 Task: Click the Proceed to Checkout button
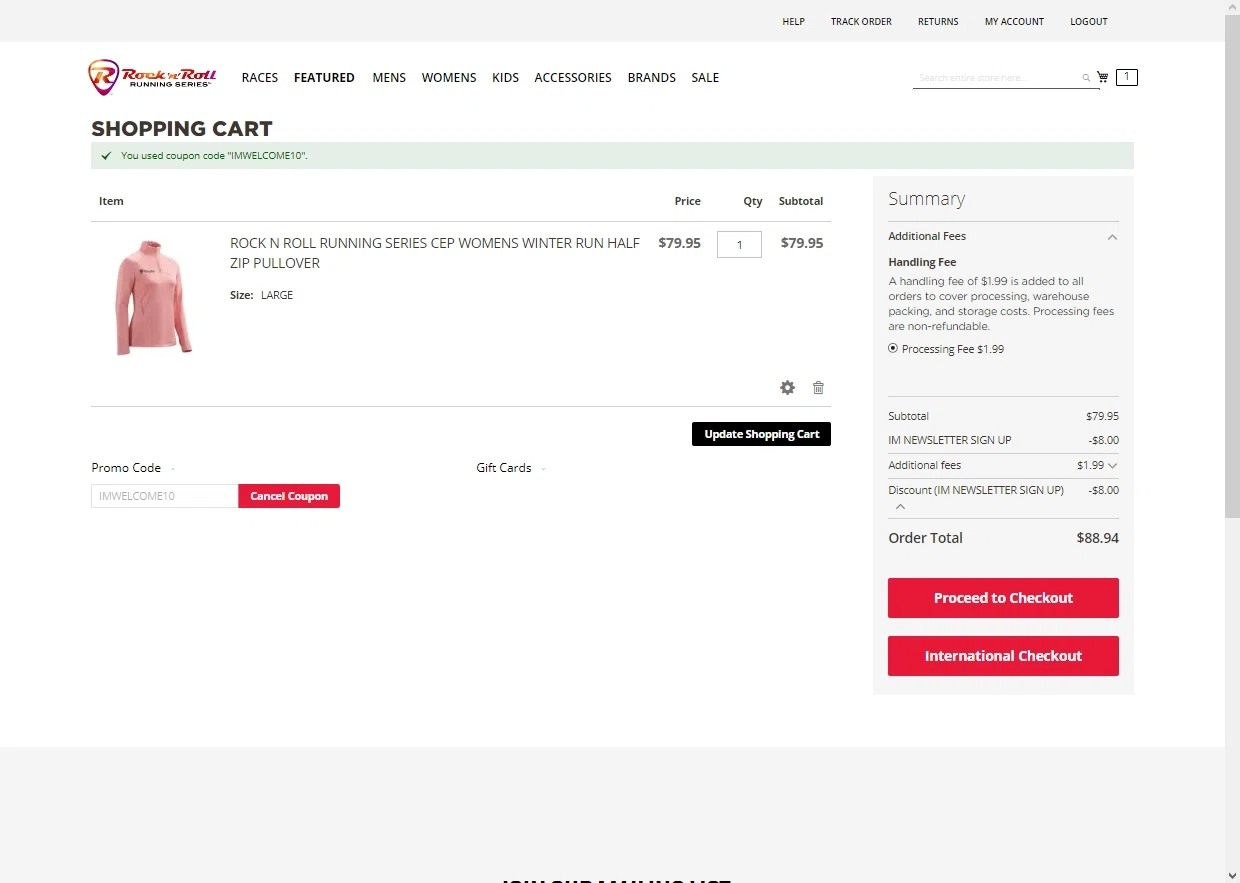click(1003, 598)
